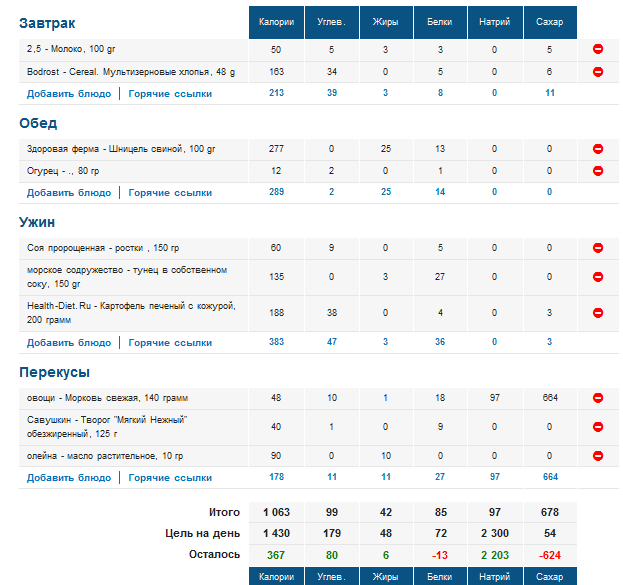
Task: Open Горячие ссылки for Завтрак
Action: pyautogui.click(x=170, y=94)
